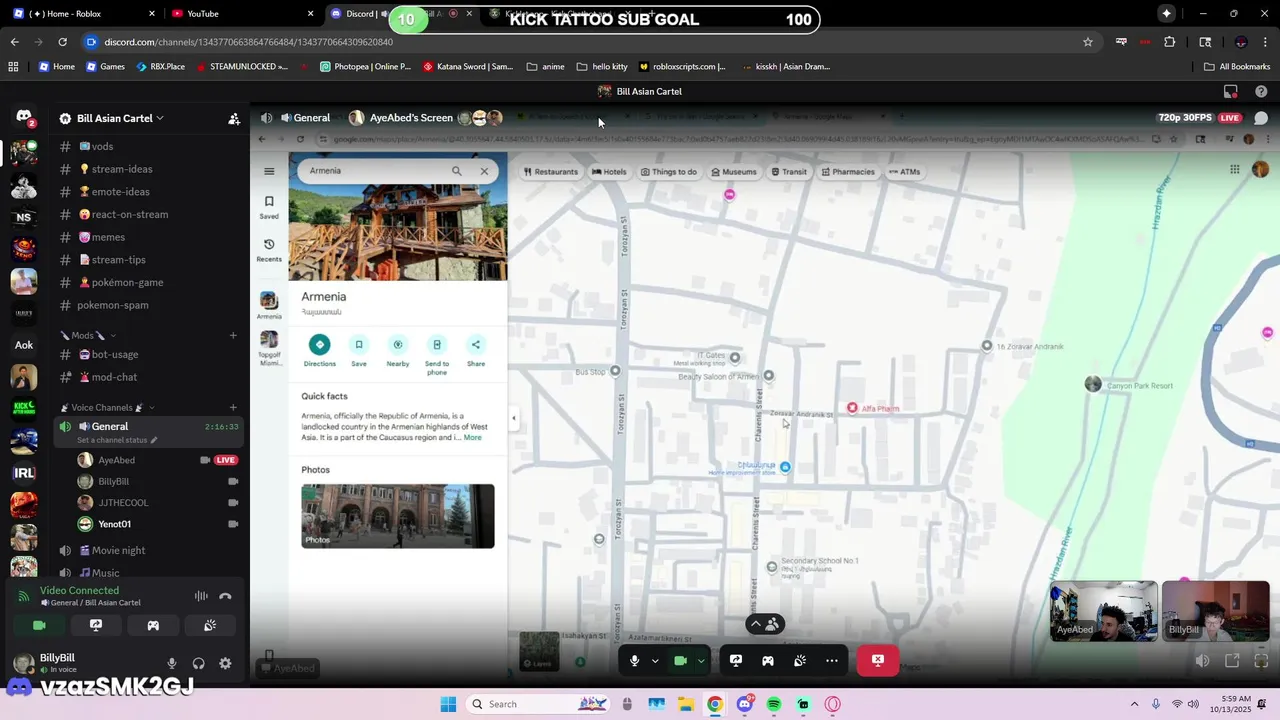
Task: Toggle fullscreen for the stream
Action: (1260, 660)
